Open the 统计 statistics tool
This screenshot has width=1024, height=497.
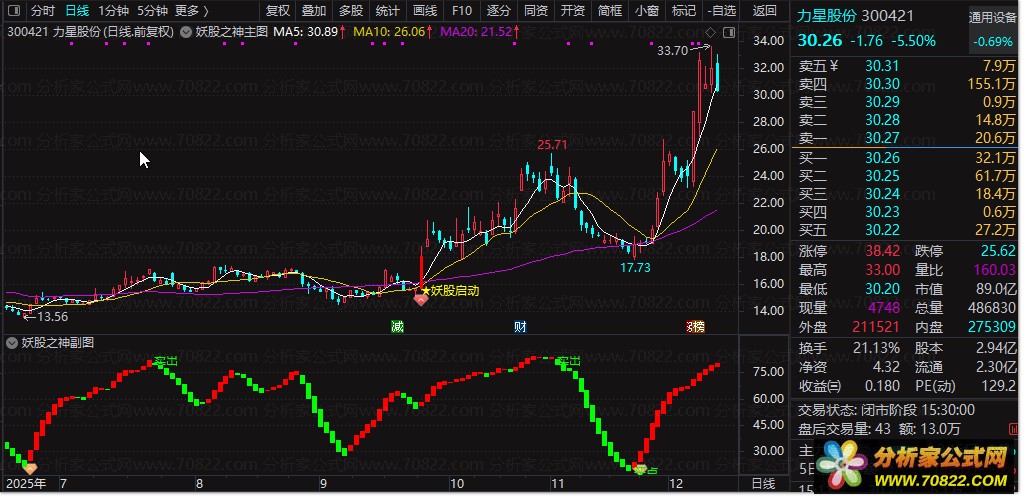coord(388,10)
